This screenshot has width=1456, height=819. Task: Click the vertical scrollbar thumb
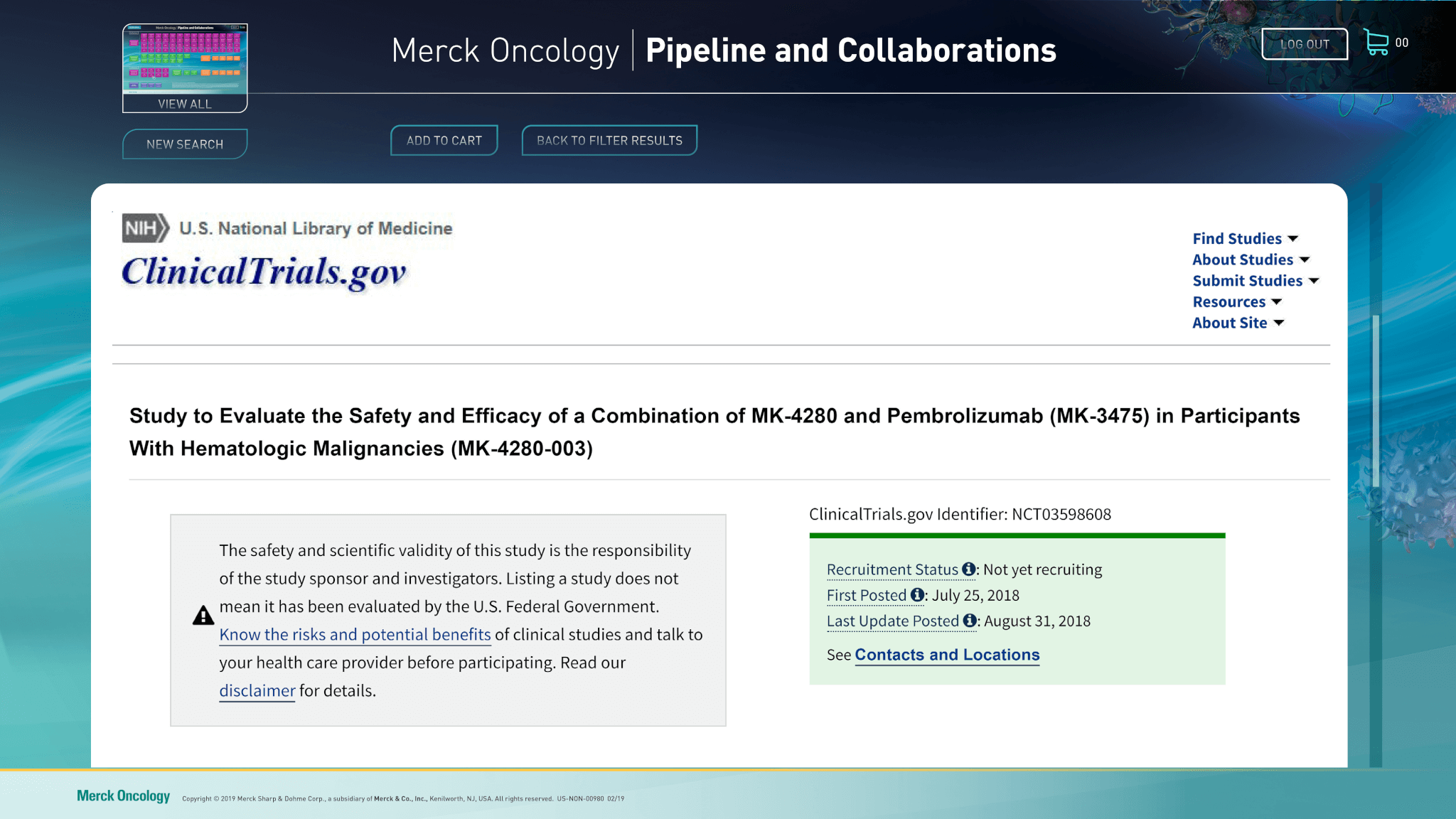[1376, 402]
